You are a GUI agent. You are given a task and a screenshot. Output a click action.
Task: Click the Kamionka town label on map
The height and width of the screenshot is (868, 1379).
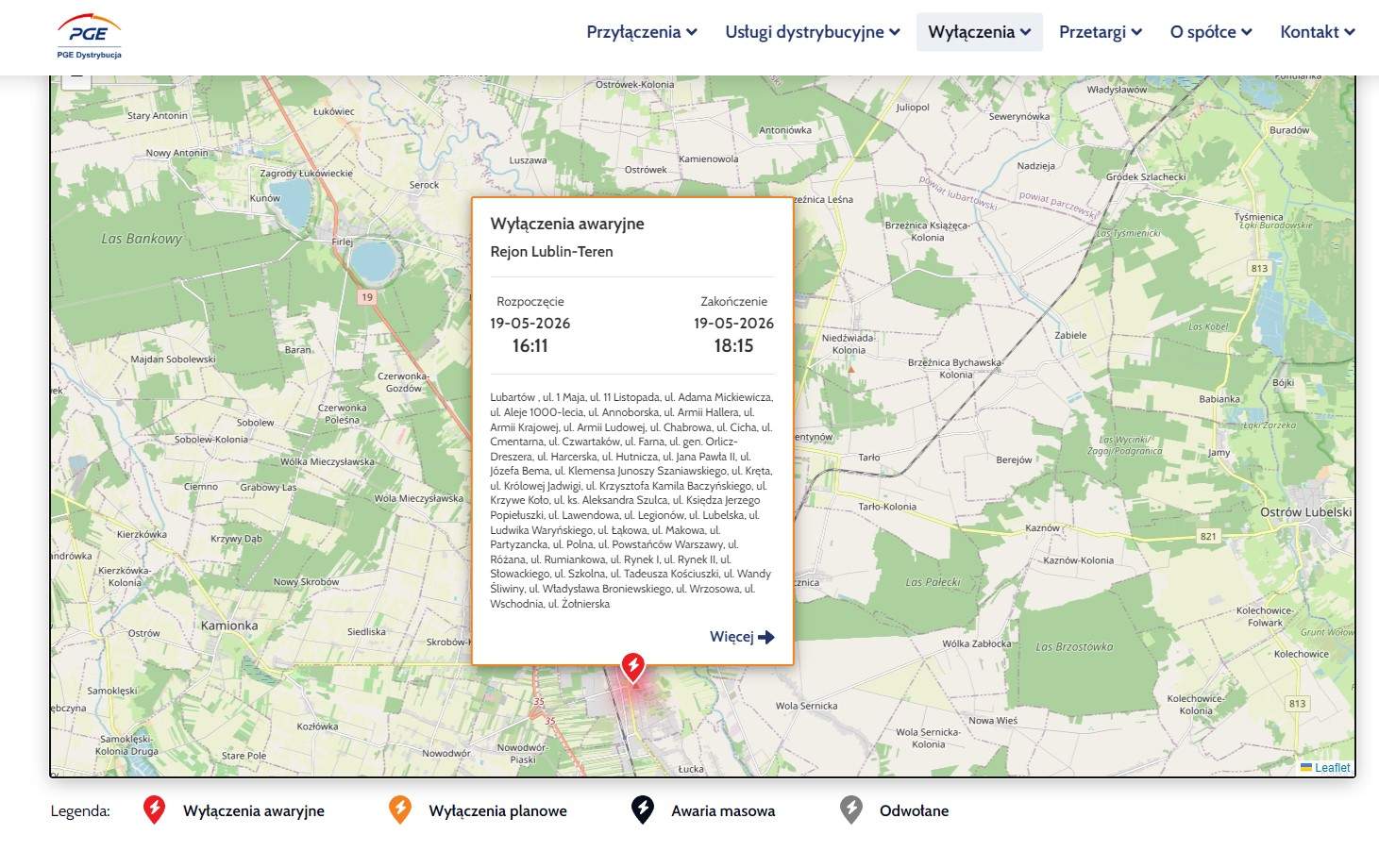click(x=229, y=626)
